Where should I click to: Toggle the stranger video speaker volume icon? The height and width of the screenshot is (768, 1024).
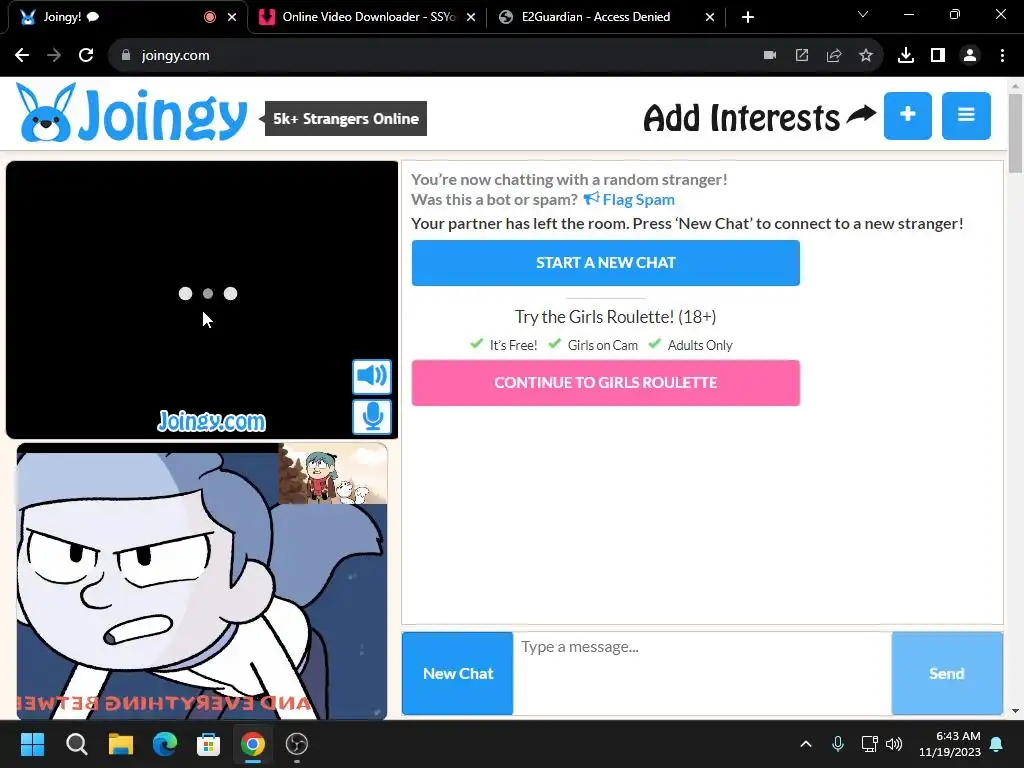(x=372, y=376)
